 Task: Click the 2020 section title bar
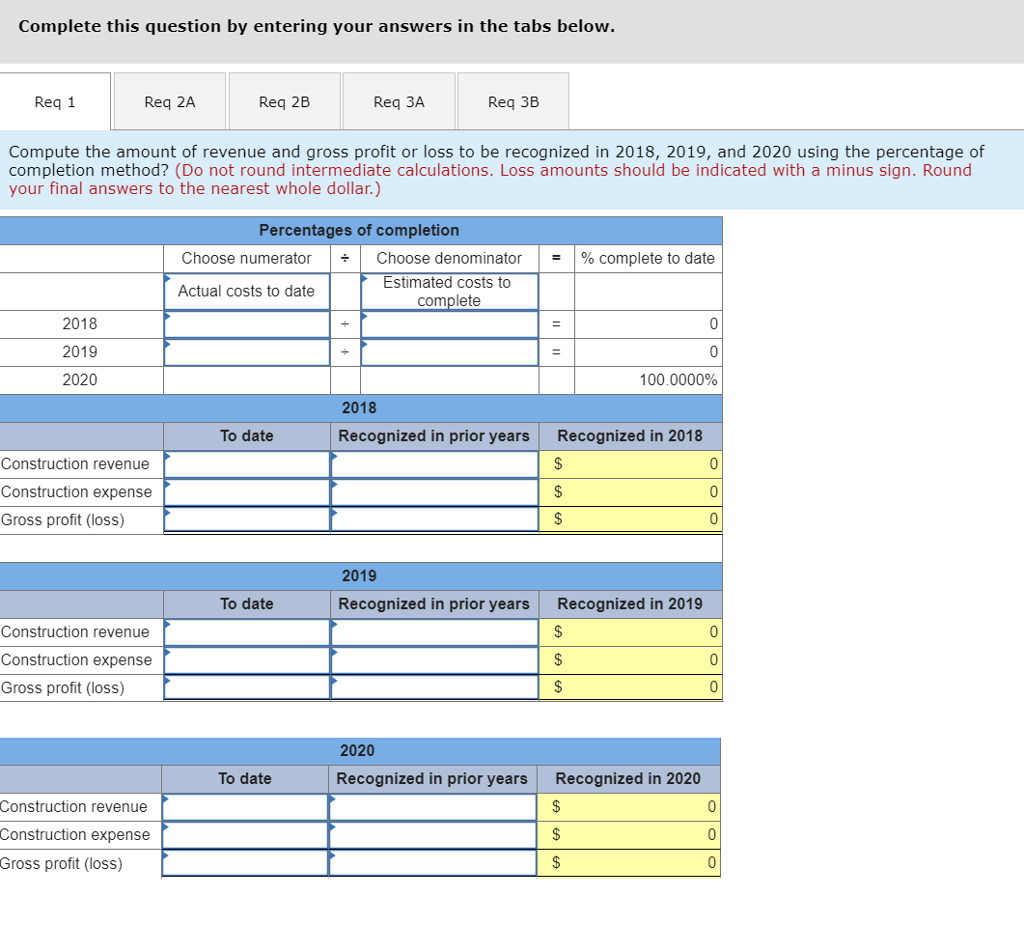click(x=358, y=751)
